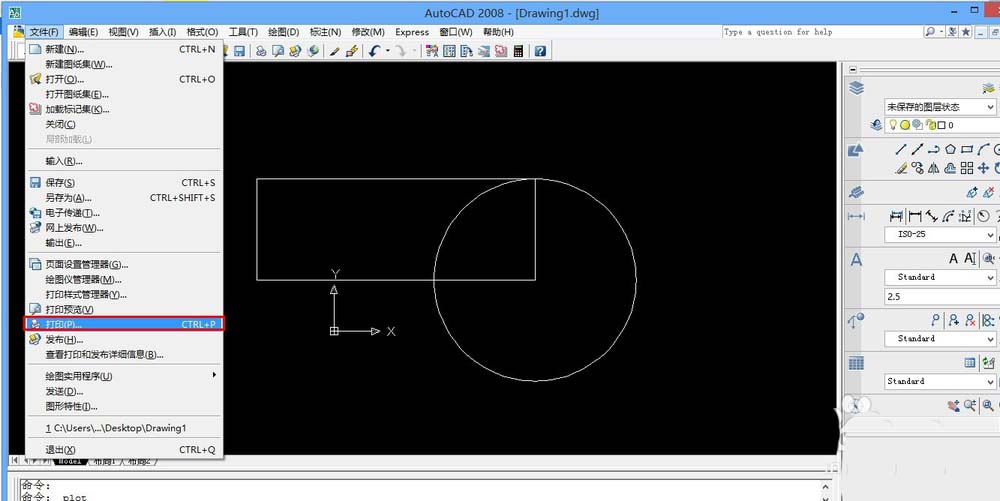The width and height of the screenshot is (1000, 501).
Task: Select the Polyline tool in dashboard
Action: [x=934, y=150]
